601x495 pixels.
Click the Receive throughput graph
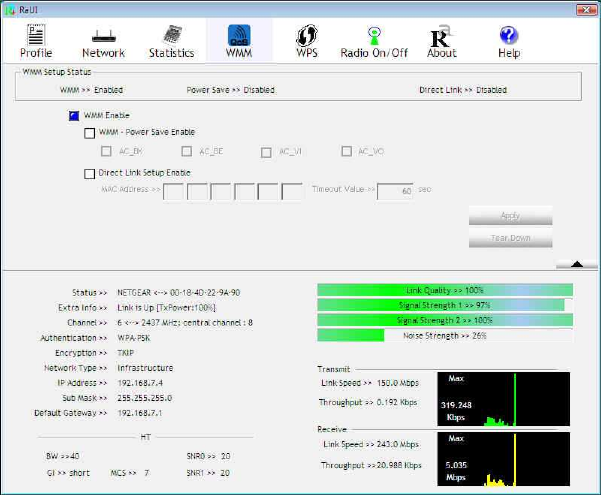point(504,459)
